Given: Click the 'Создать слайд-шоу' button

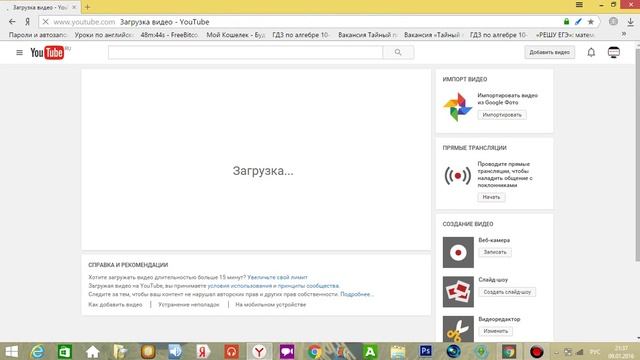Looking at the screenshot, I should pyautogui.click(x=507, y=292).
